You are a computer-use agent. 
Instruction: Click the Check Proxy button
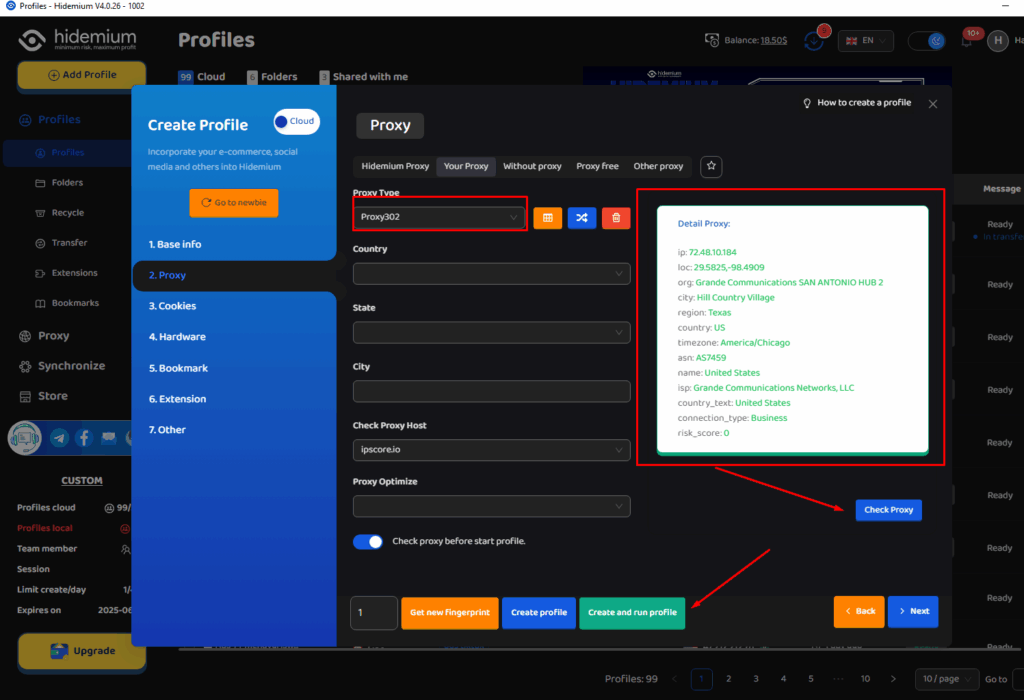pyautogui.click(x=888, y=510)
